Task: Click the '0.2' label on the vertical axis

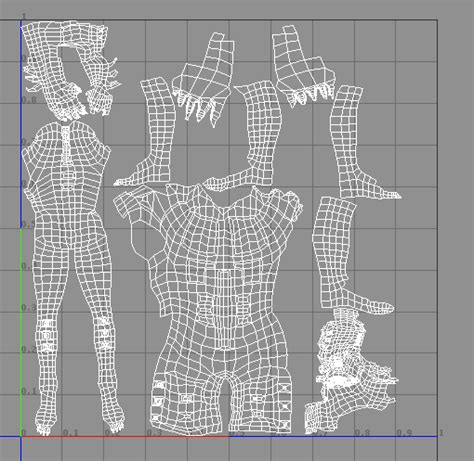Action: pyautogui.click(x=29, y=349)
